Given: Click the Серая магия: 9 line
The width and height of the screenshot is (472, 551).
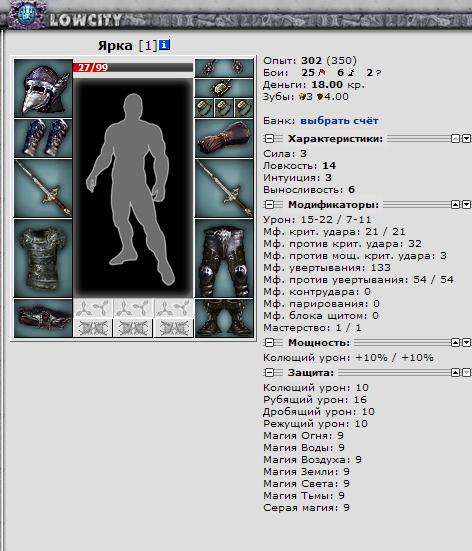Looking at the screenshot, I should click(x=306, y=508).
